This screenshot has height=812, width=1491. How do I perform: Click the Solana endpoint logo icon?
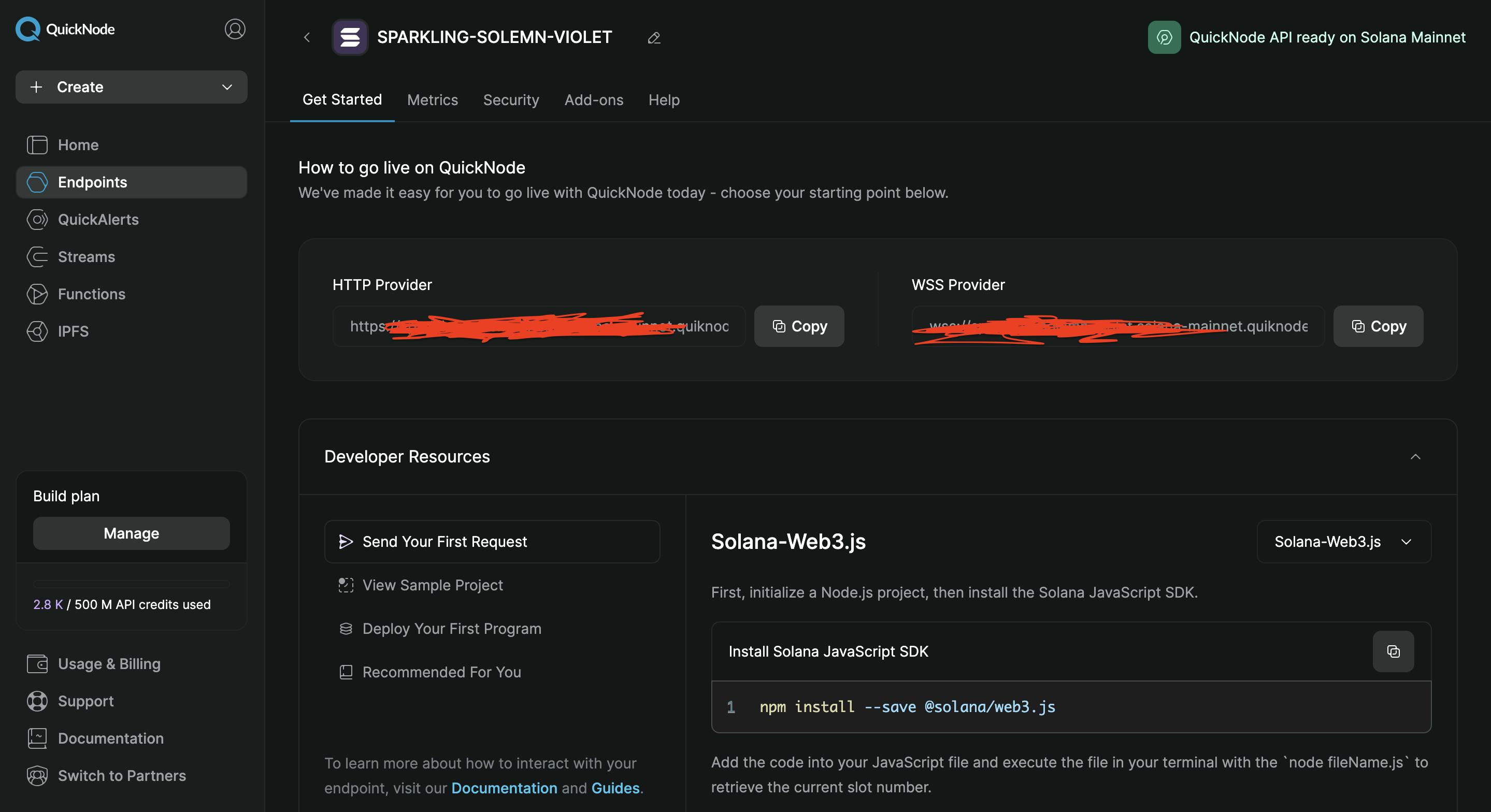tap(350, 38)
